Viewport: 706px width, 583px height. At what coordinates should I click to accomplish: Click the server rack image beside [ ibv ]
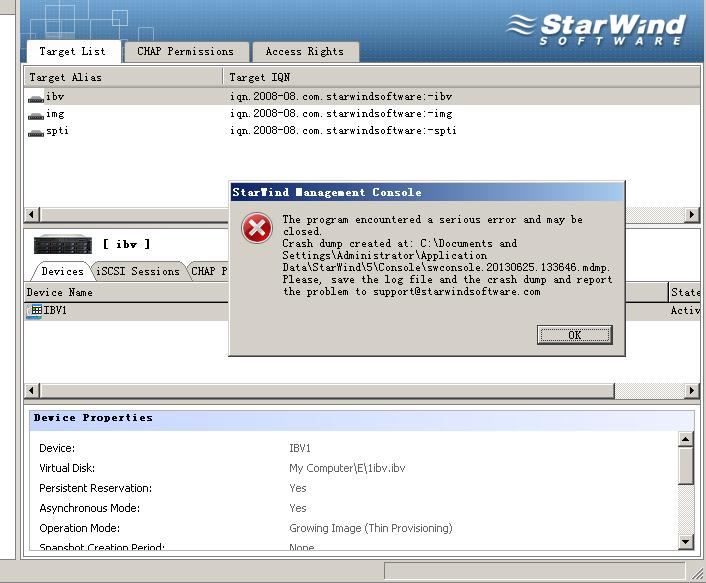tap(63, 244)
